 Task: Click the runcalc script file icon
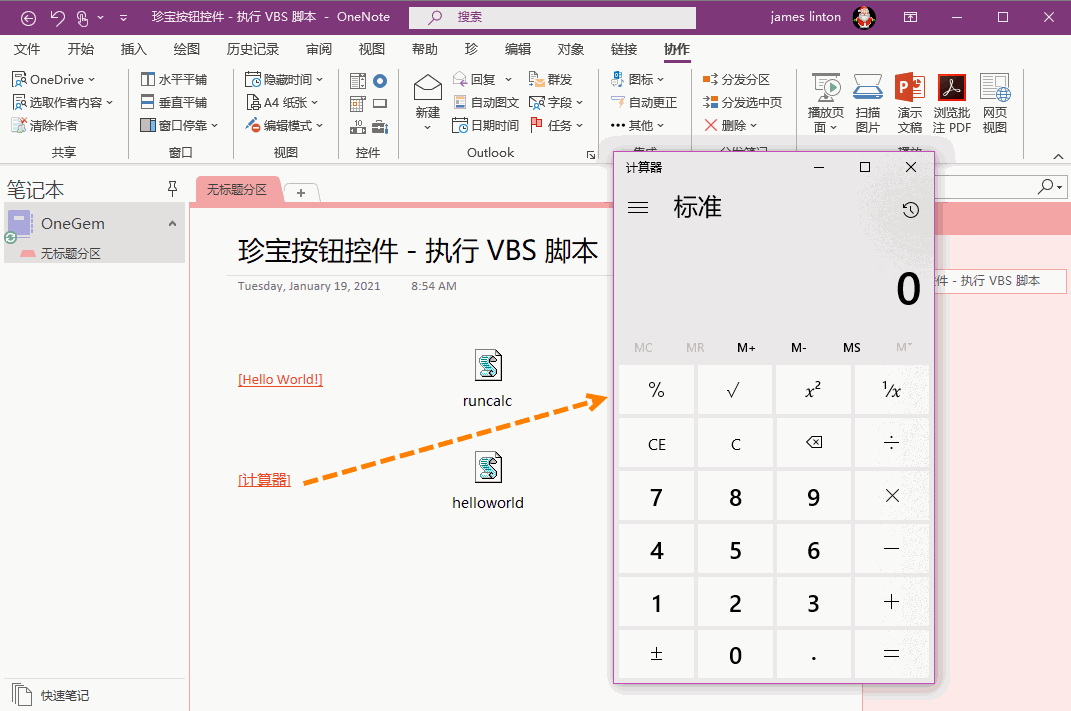pos(488,365)
